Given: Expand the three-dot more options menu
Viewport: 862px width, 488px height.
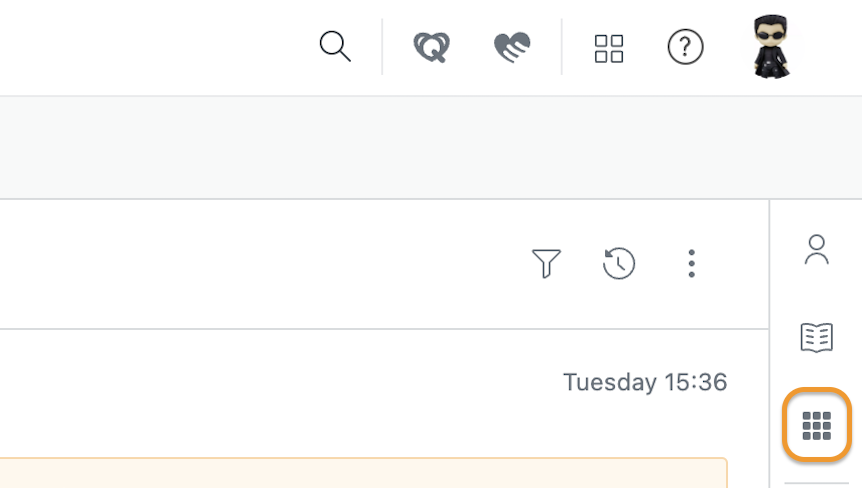Looking at the screenshot, I should pos(692,263).
